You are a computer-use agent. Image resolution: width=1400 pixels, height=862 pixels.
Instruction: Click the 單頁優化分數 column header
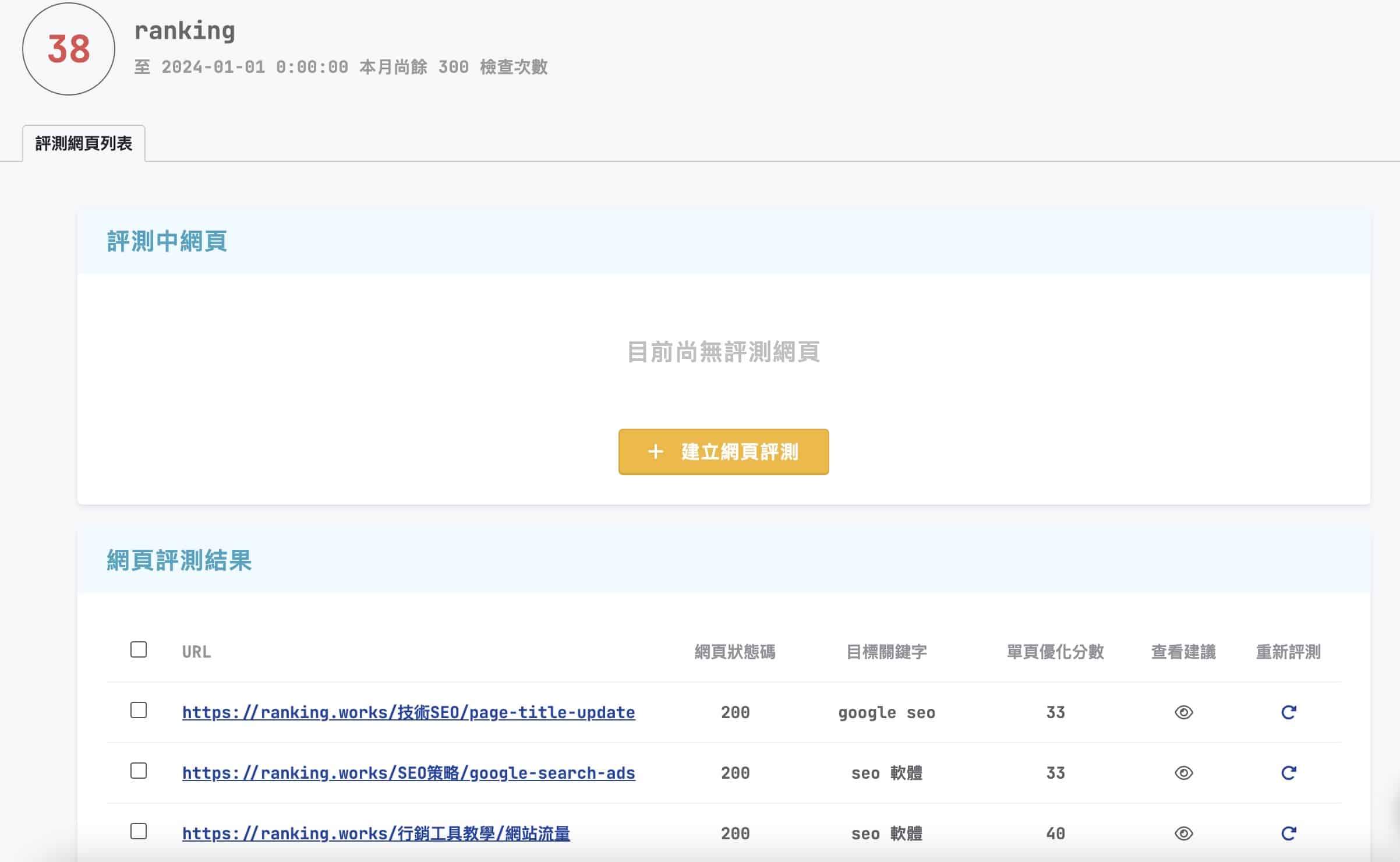(x=1055, y=652)
